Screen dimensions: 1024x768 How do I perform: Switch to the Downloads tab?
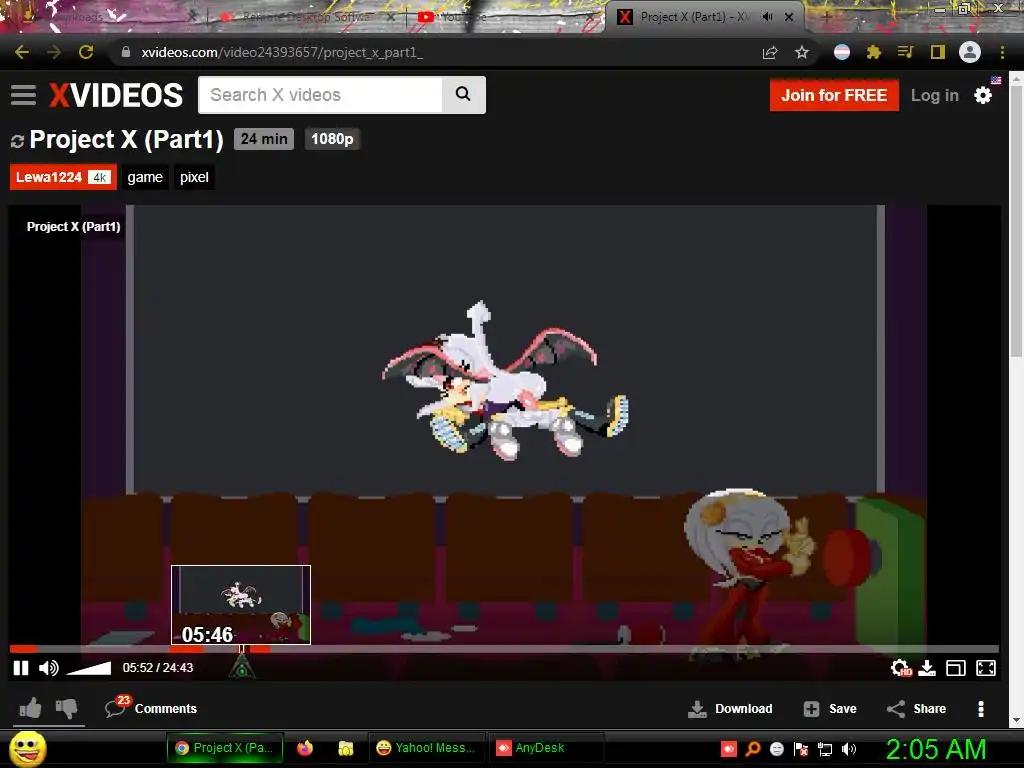point(104,17)
